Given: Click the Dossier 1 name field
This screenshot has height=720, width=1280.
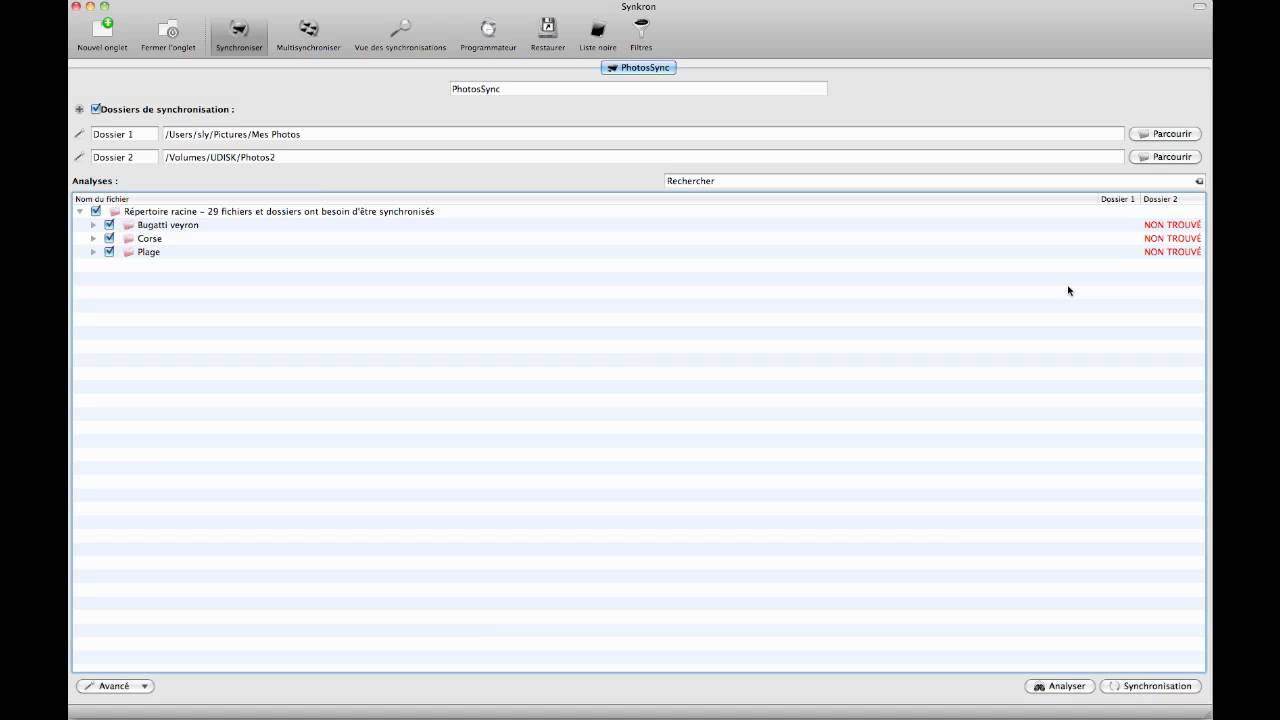Looking at the screenshot, I should (124, 134).
